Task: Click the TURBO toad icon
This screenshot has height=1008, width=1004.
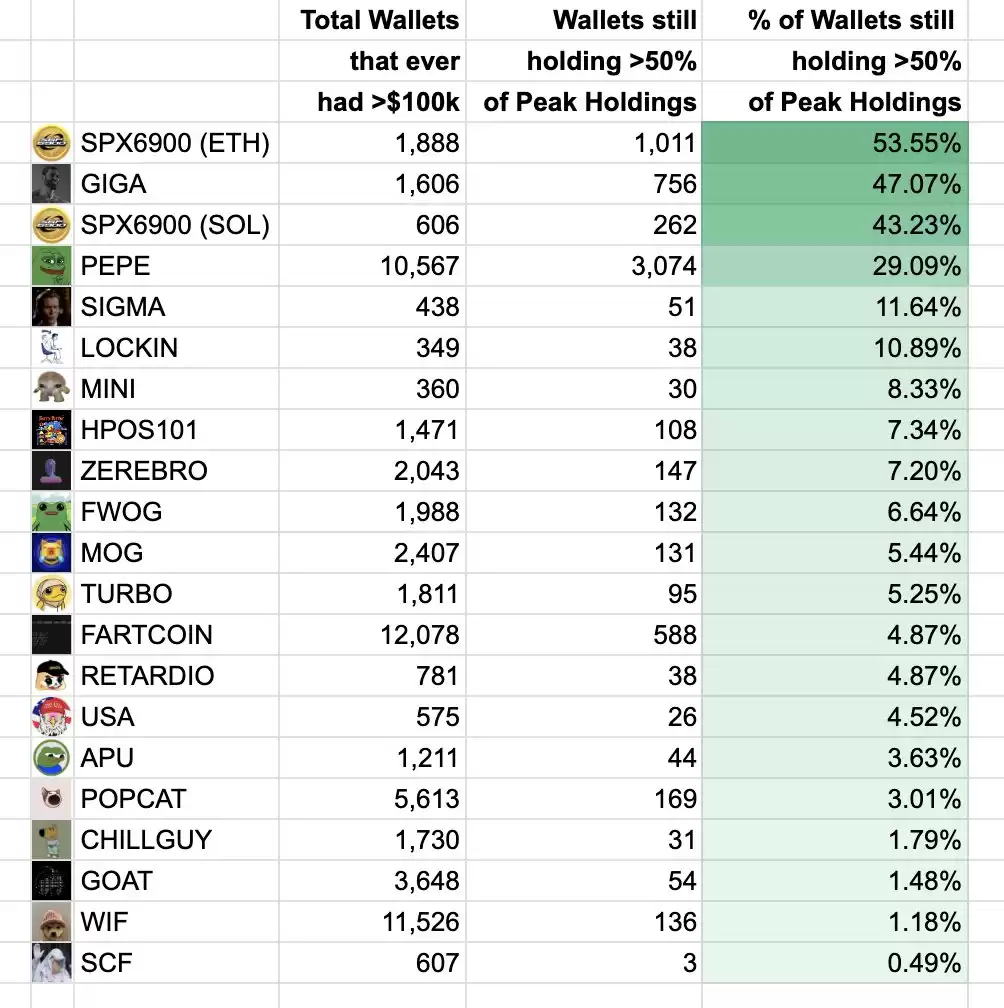Action: 51,594
